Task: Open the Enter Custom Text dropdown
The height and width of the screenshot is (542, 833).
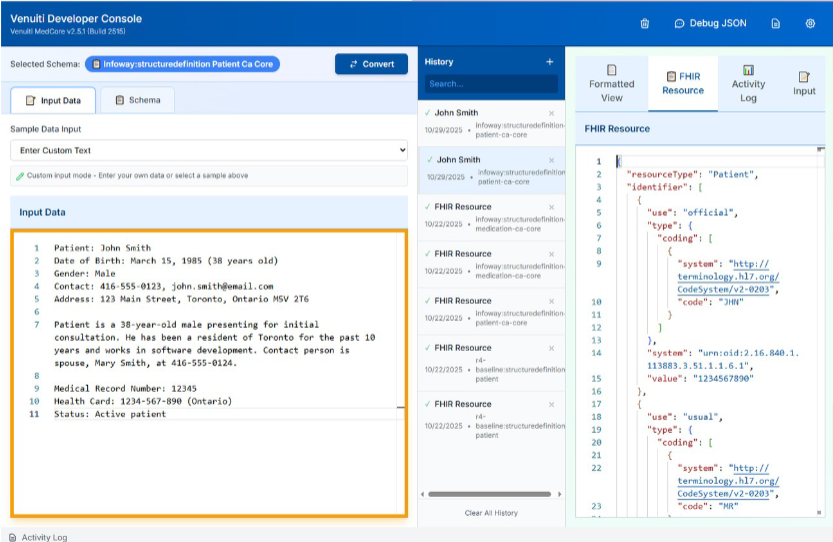Action: pyautogui.click(x=209, y=150)
